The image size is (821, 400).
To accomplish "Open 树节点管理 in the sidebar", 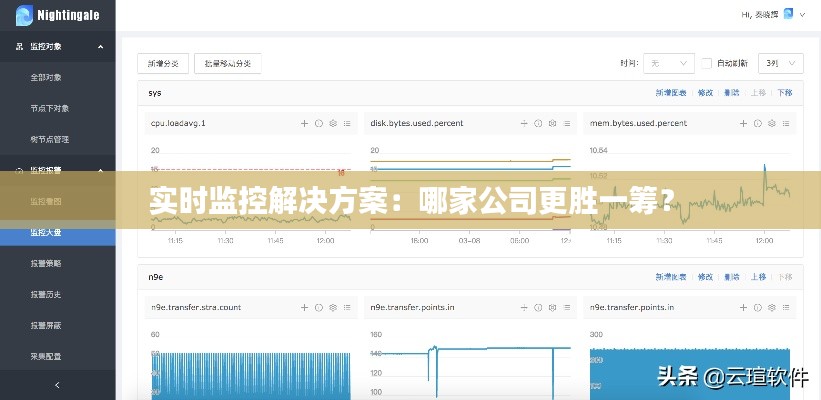I will point(50,139).
